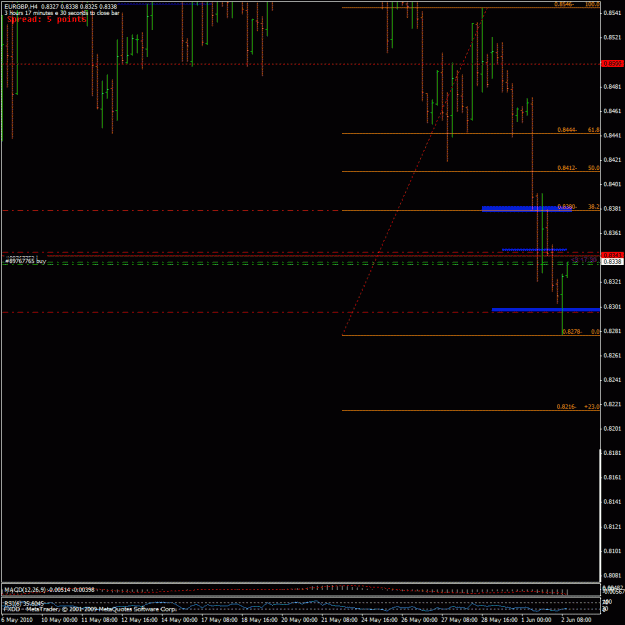Viewport: 625px width, 625px height.
Task: Click the 0.8361 price axis label
Action: point(612,233)
